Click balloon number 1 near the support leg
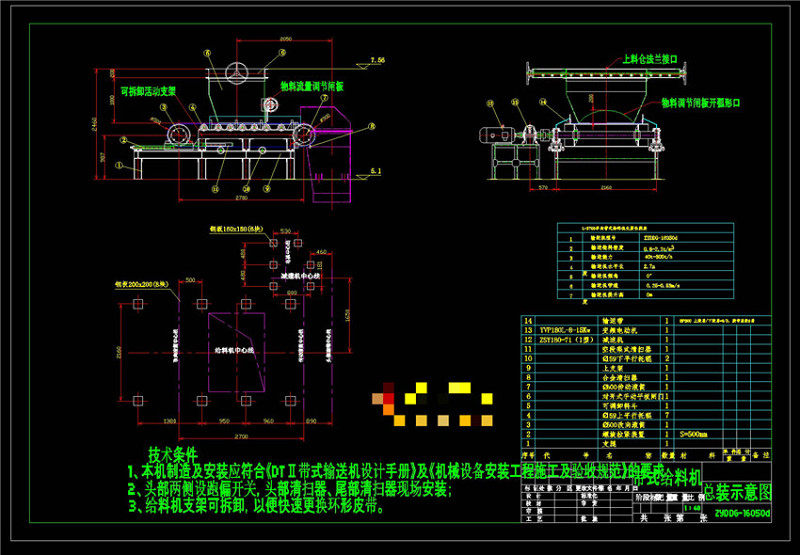 [119, 166]
